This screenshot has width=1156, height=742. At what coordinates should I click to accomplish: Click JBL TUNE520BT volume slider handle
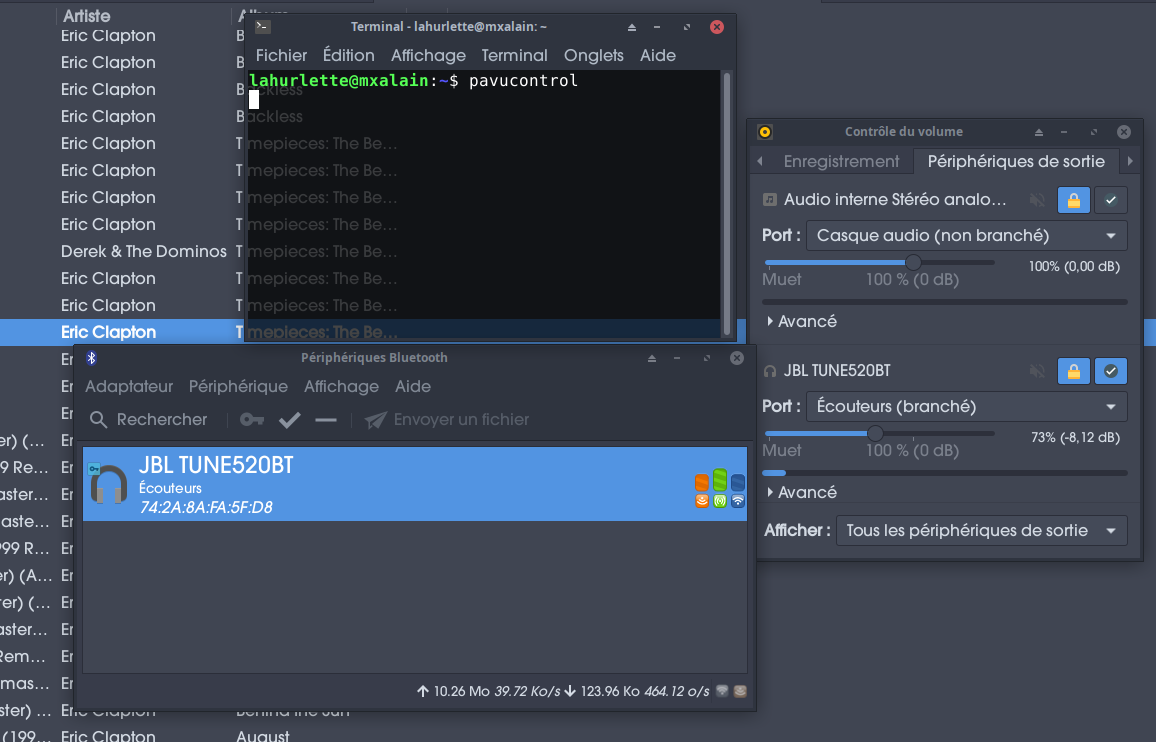[875, 433]
